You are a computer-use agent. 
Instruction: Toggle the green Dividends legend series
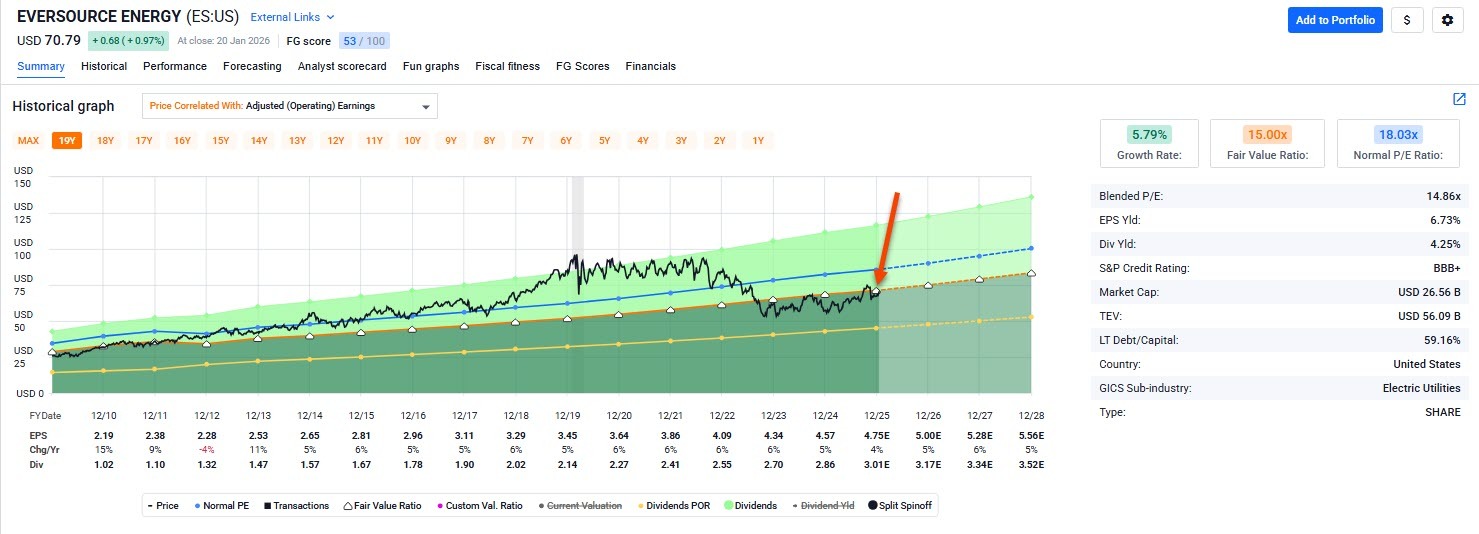tap(750, 506)
